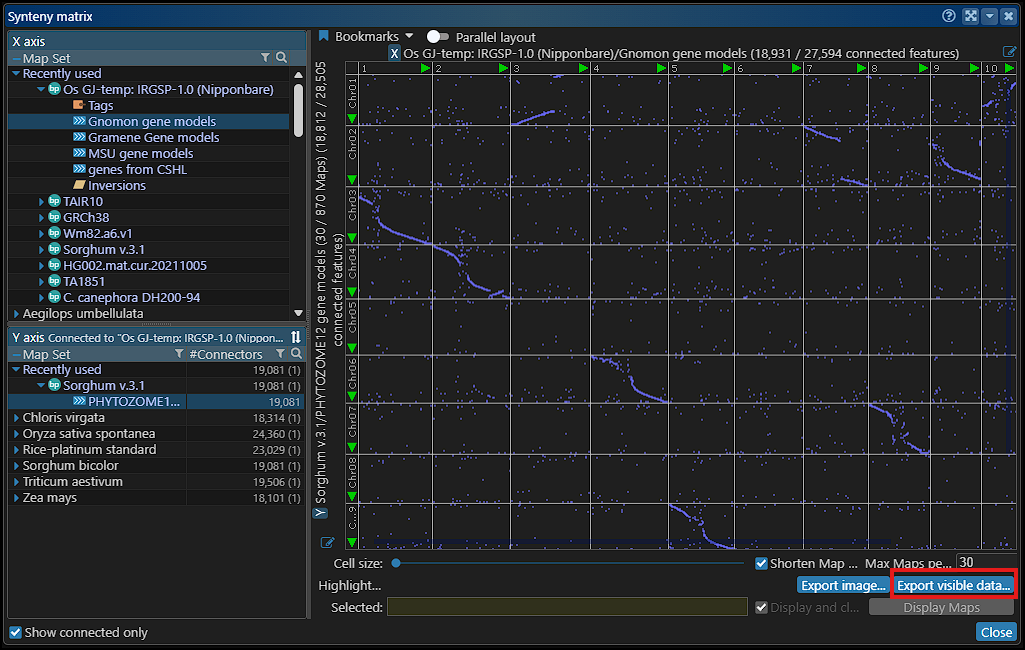Click the edit icon at matrix bottom-left

click(327, 542)
